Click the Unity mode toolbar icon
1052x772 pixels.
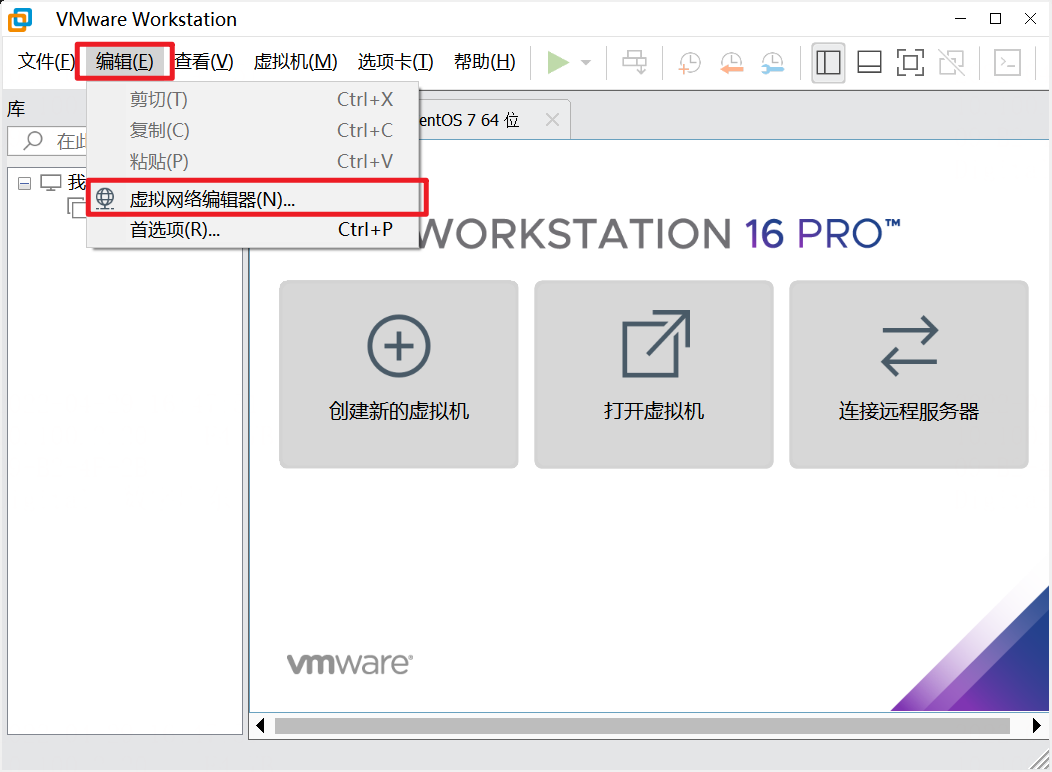[x=951, y=62]
